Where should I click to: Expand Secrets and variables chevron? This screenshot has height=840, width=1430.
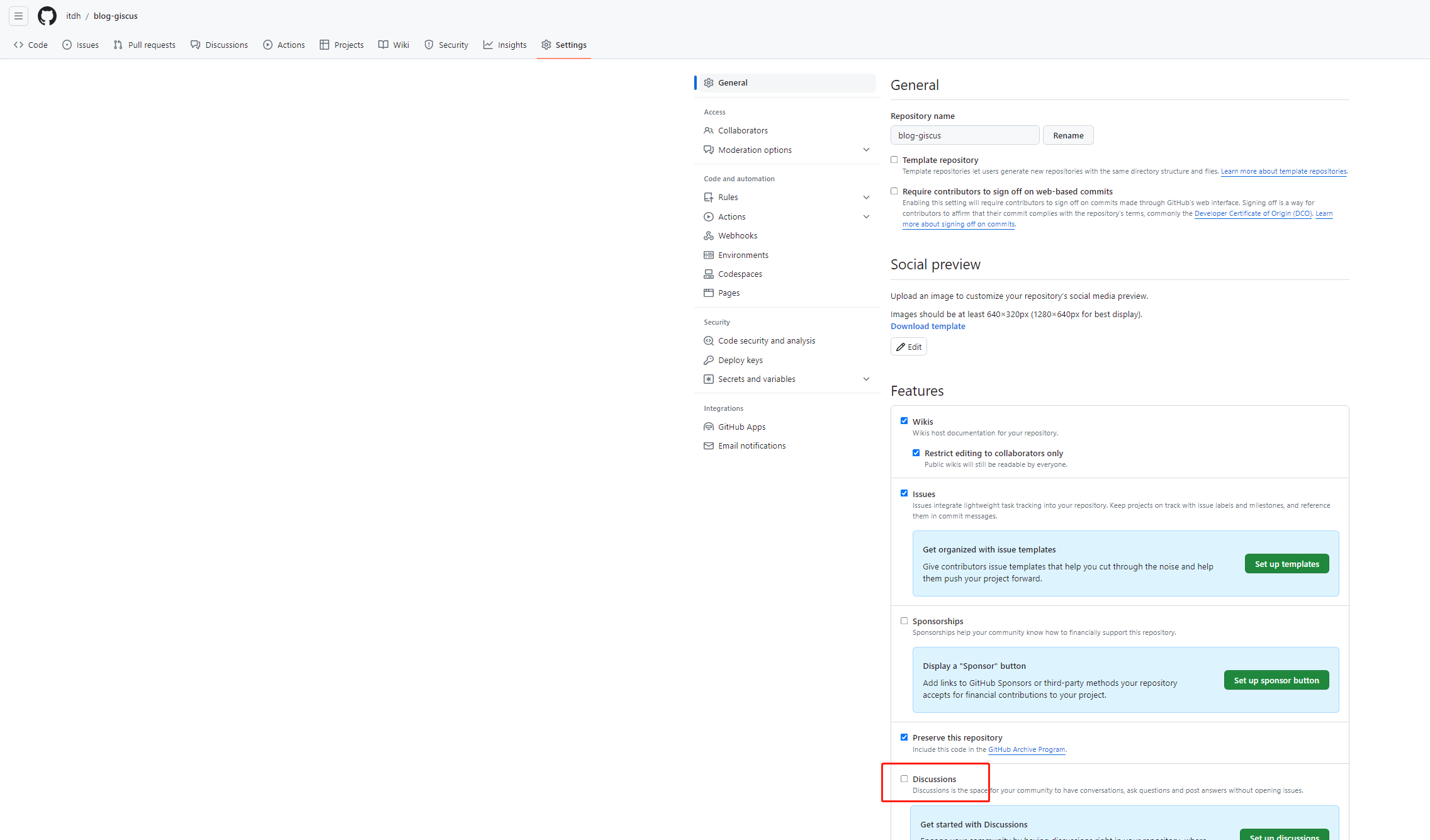click(x=867, y=379)
